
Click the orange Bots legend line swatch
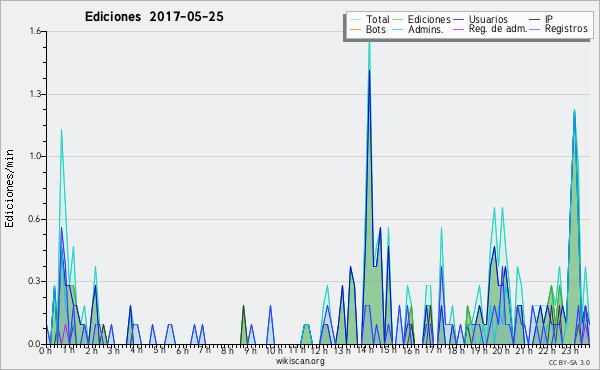(355, 29)
